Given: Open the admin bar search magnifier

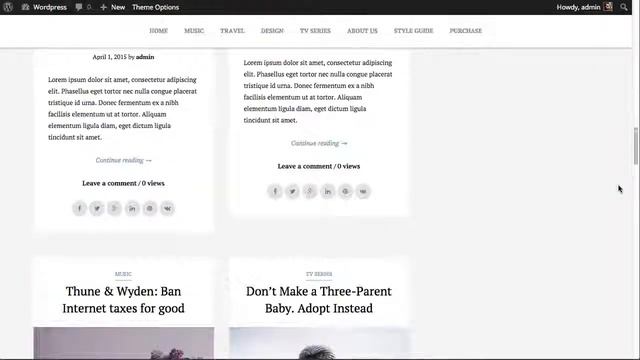Looking at the screenshot, I should (x=624, y=7).
